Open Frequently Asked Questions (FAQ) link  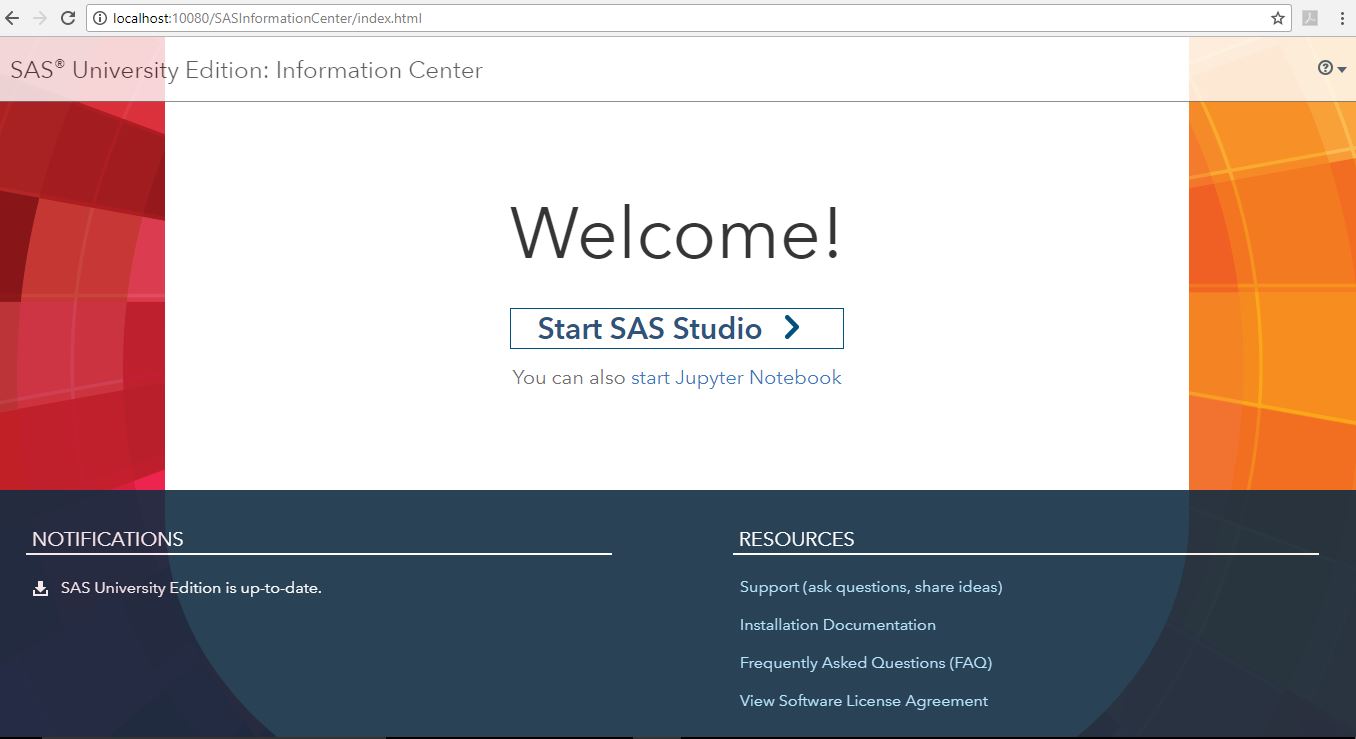click(x=866, y=663)
